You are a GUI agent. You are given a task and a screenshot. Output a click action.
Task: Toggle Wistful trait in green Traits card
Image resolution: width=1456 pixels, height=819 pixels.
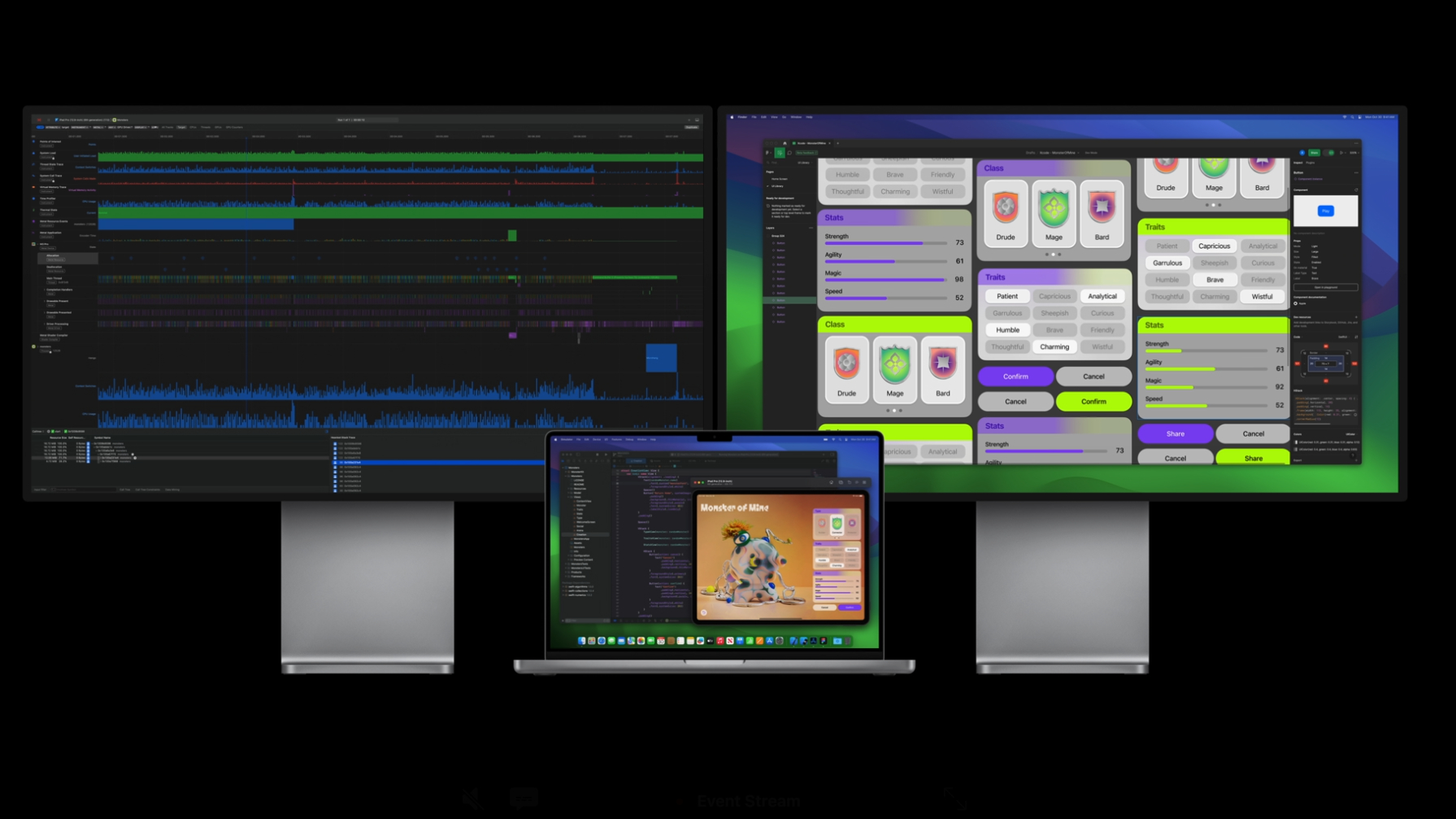tap(1262, 297)
